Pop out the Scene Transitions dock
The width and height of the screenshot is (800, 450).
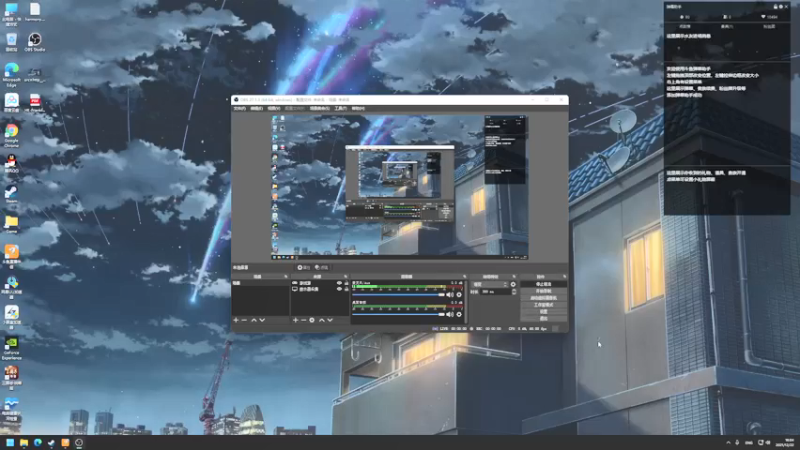(x=514, y=277)
